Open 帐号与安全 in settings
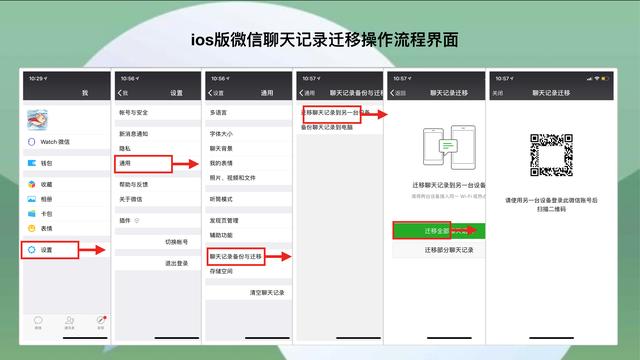This screenshot has width=640, height=360. 158,112
